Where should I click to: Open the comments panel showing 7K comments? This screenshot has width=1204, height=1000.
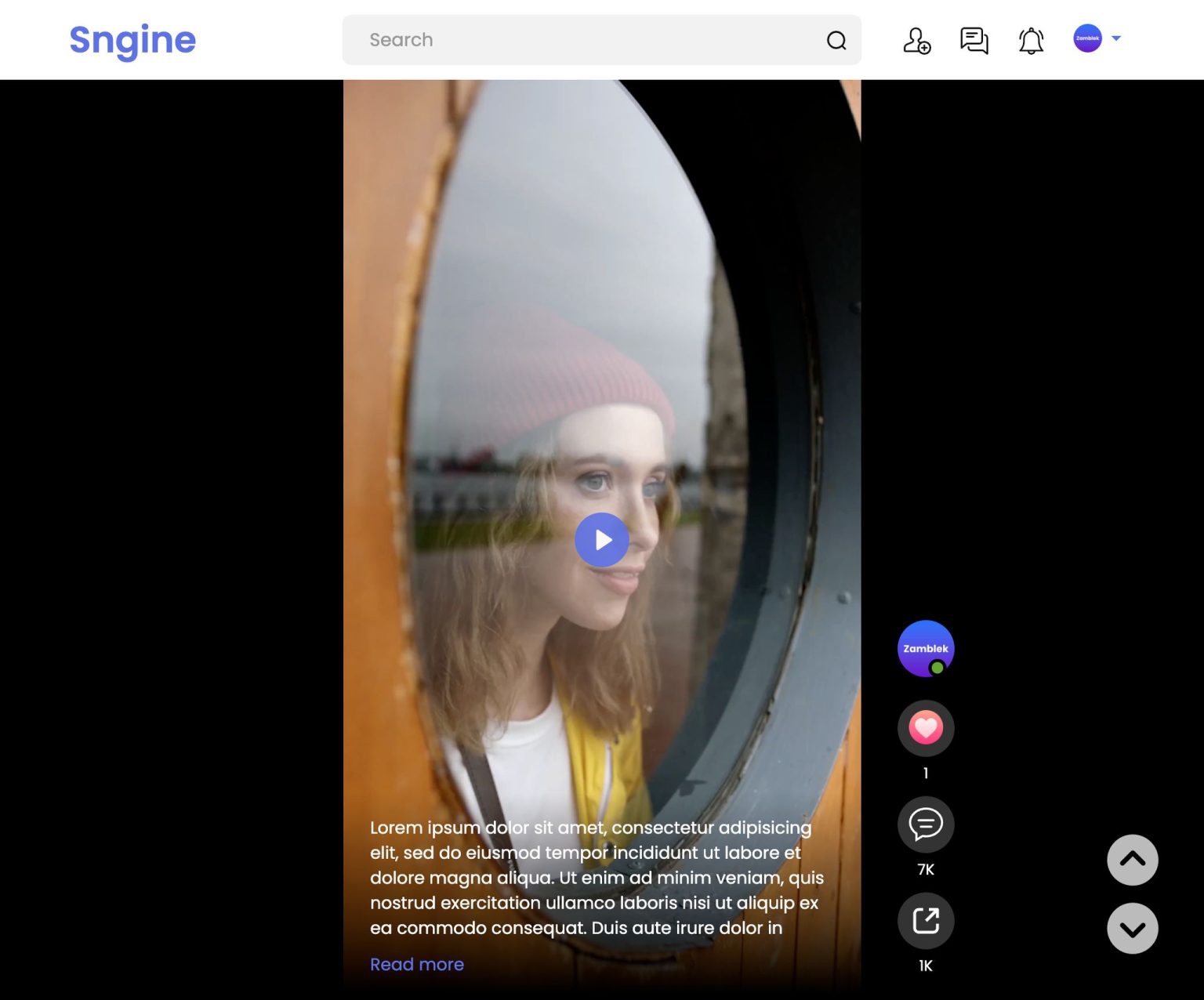(x=926, y=824)
